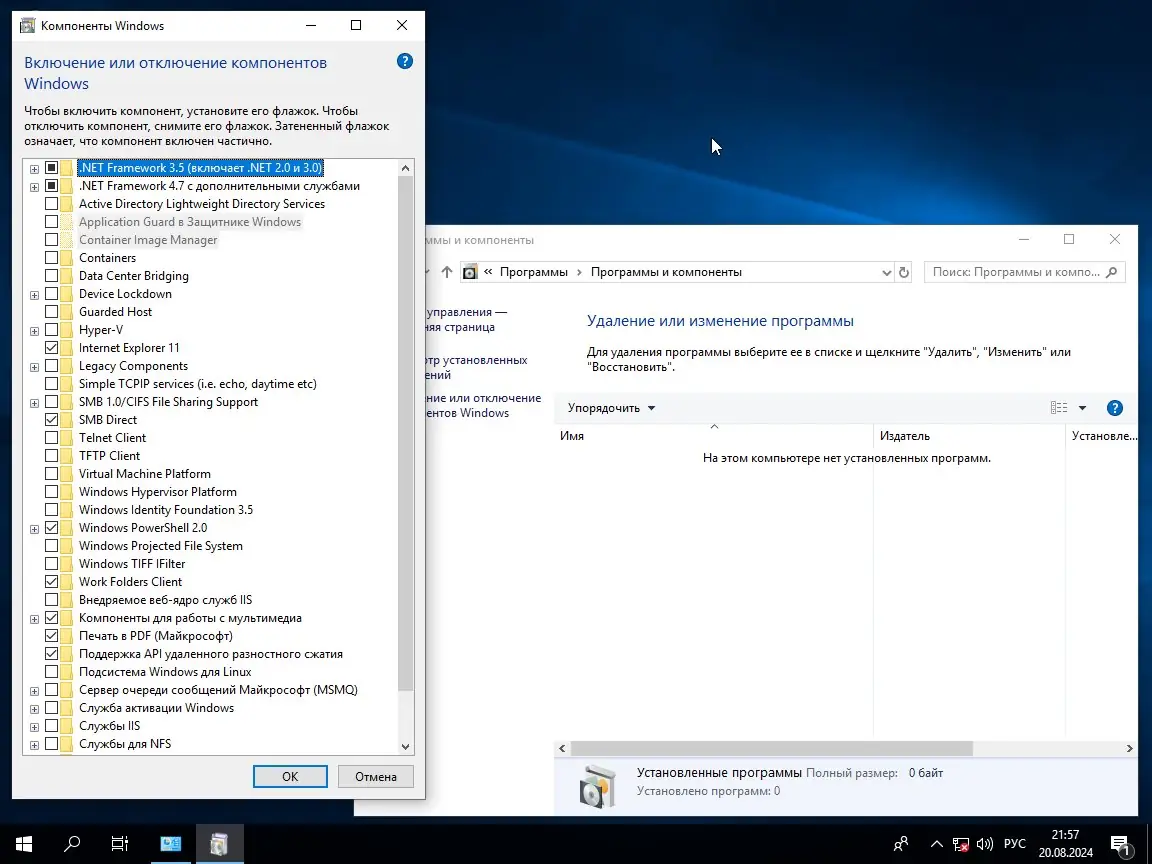This screenshot has height=864, width=1152.
Task: Open the Упорядочить dropdown menu
Action: coord(611,408)
